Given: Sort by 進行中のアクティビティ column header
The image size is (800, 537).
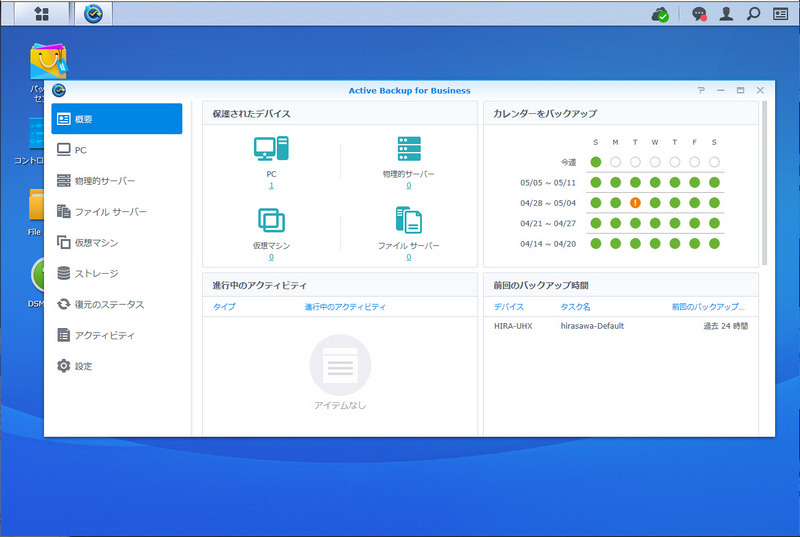Looking at the screenshot, I should click(x=345, y=306).
